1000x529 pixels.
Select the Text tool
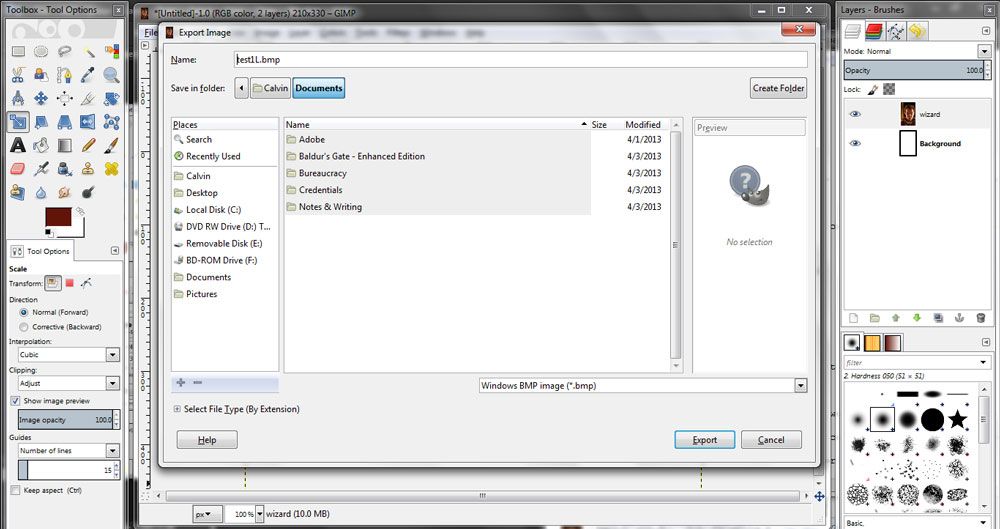coord(18,145)
